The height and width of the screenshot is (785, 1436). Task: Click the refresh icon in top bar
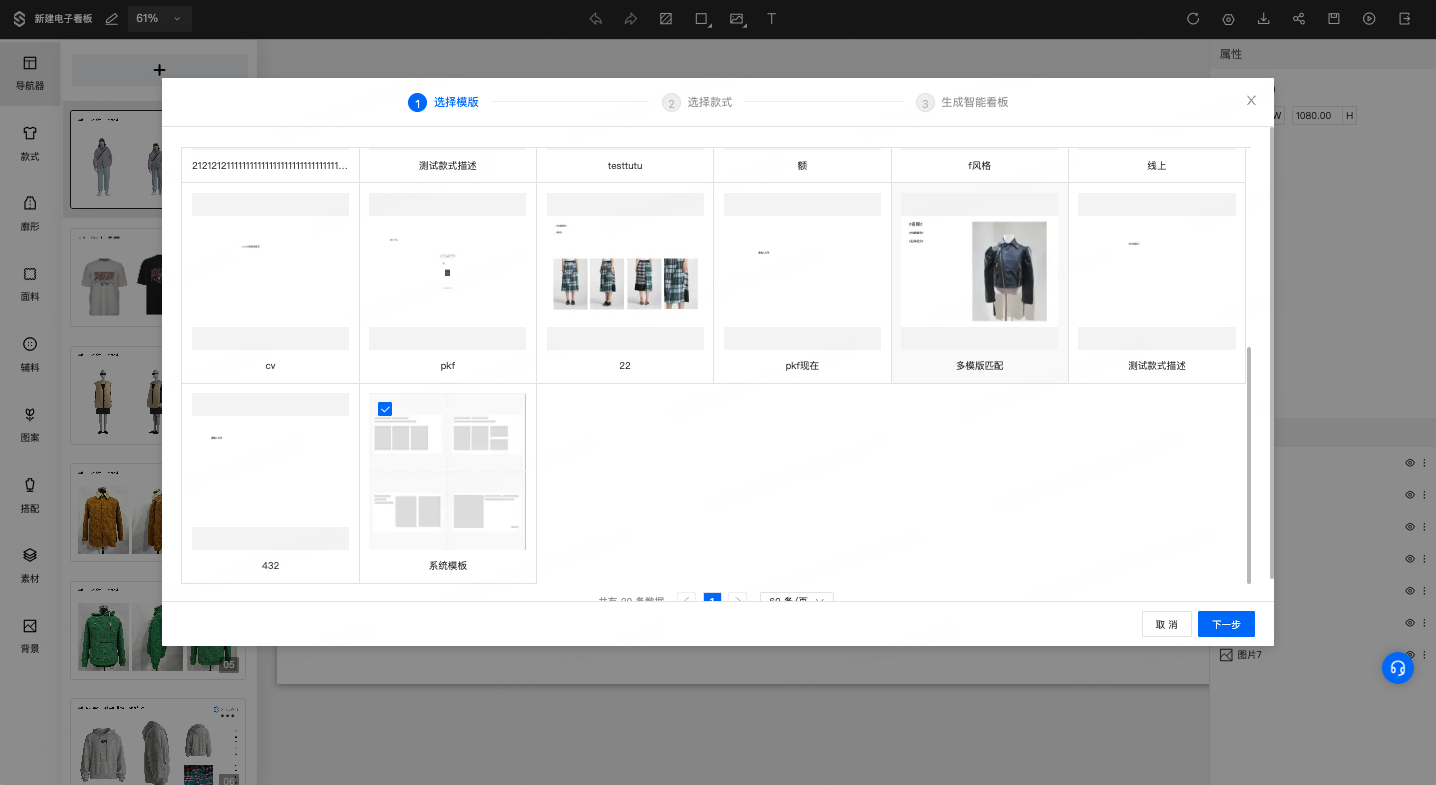click(1193, 19)
